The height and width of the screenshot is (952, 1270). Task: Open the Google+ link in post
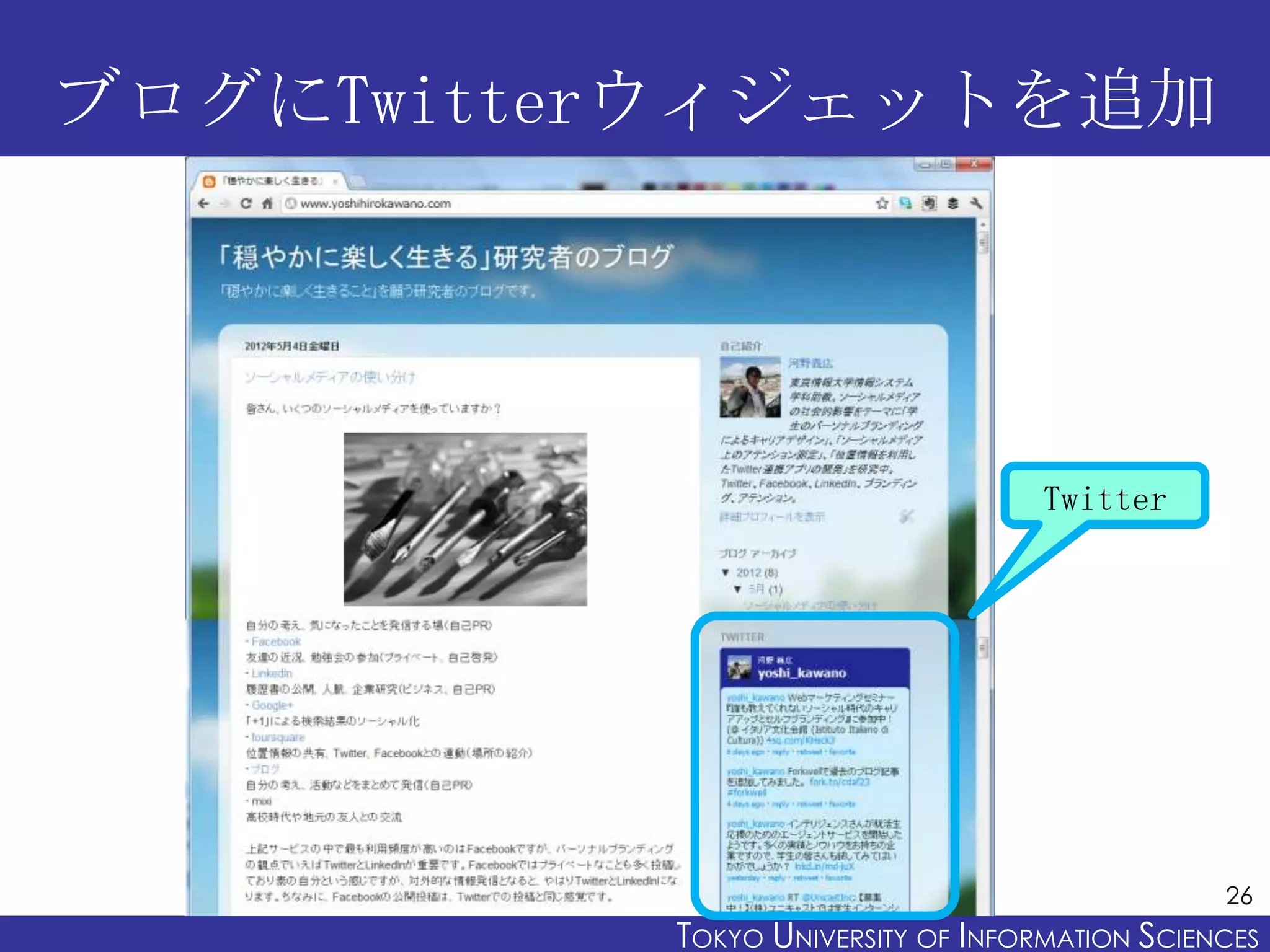(x=272, y=705)
